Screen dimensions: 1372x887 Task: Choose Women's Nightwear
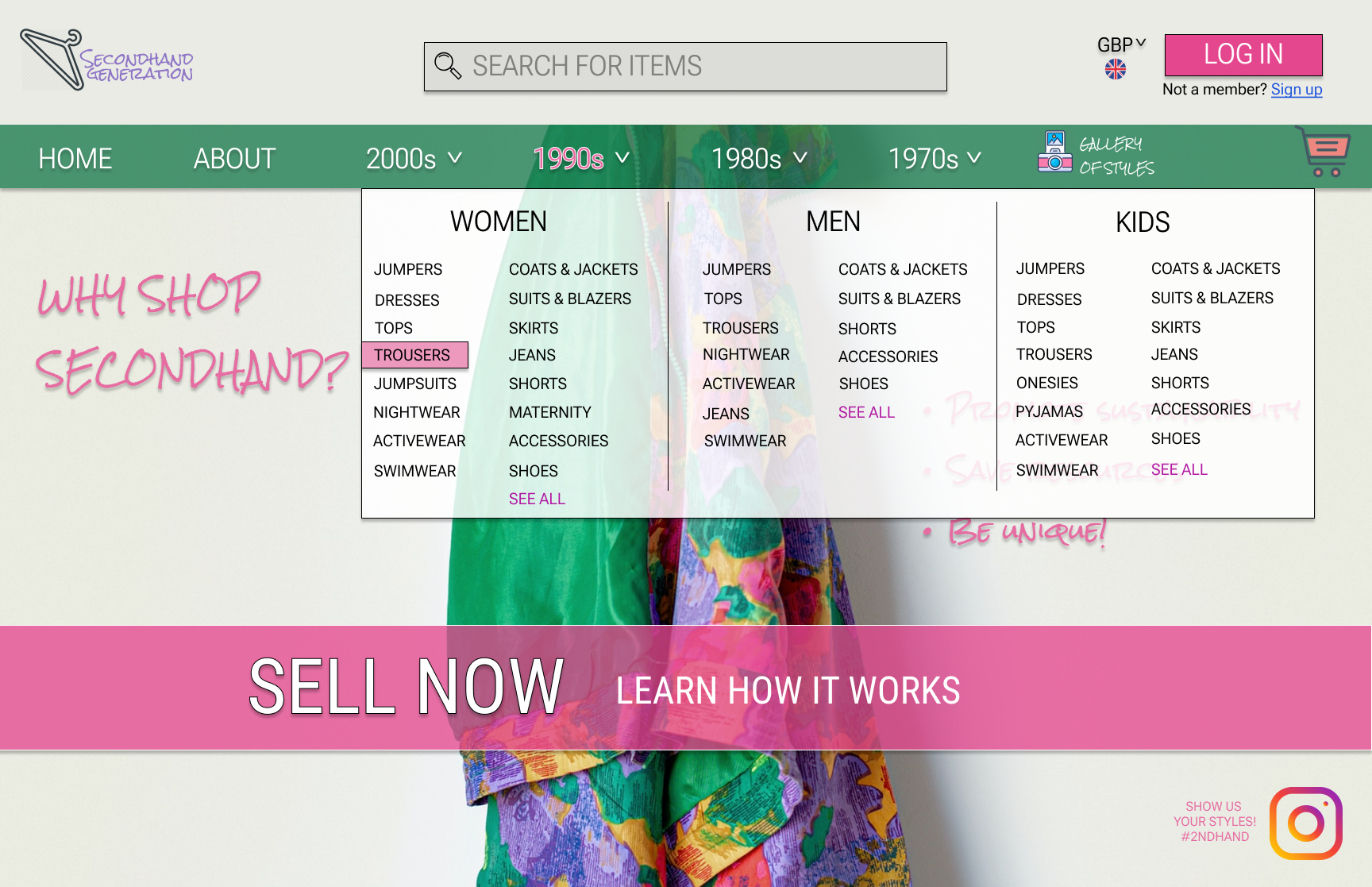point(417,413)
